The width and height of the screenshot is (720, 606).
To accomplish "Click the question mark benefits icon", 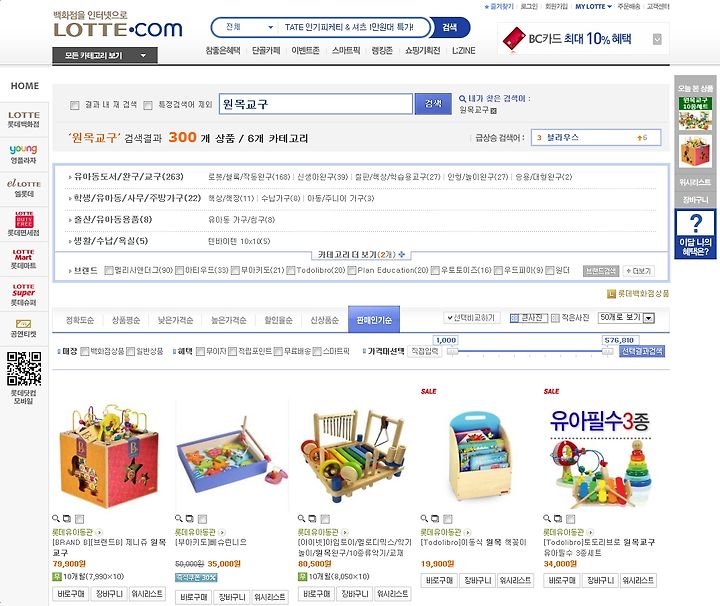I will click(696, 234).
